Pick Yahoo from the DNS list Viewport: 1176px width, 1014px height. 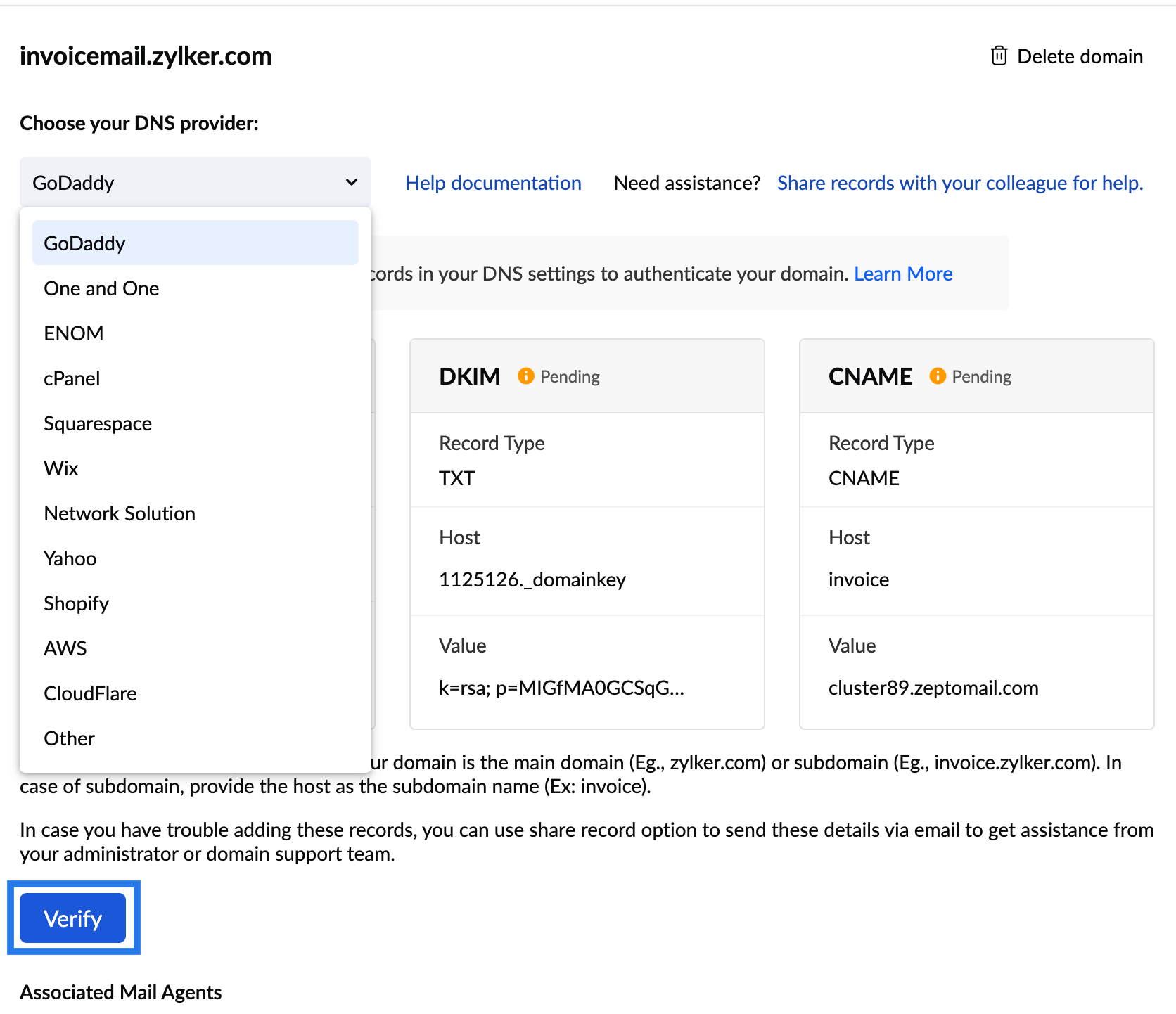pyautogui.click(x=70, y=558)
